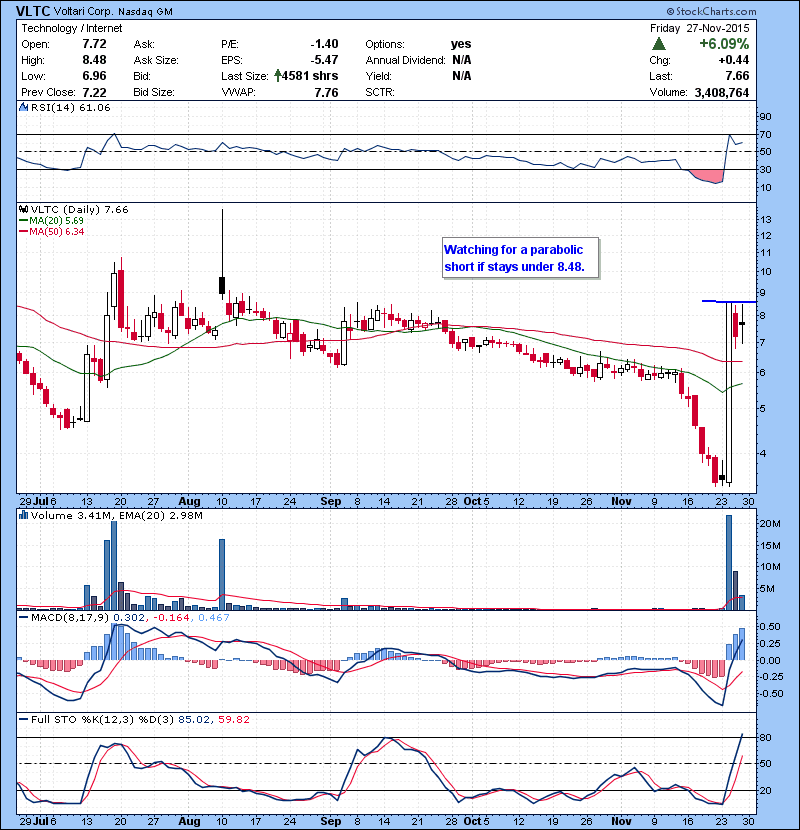Click the Open value 7.72
800x830 pixels.
[x=94, y=44]
